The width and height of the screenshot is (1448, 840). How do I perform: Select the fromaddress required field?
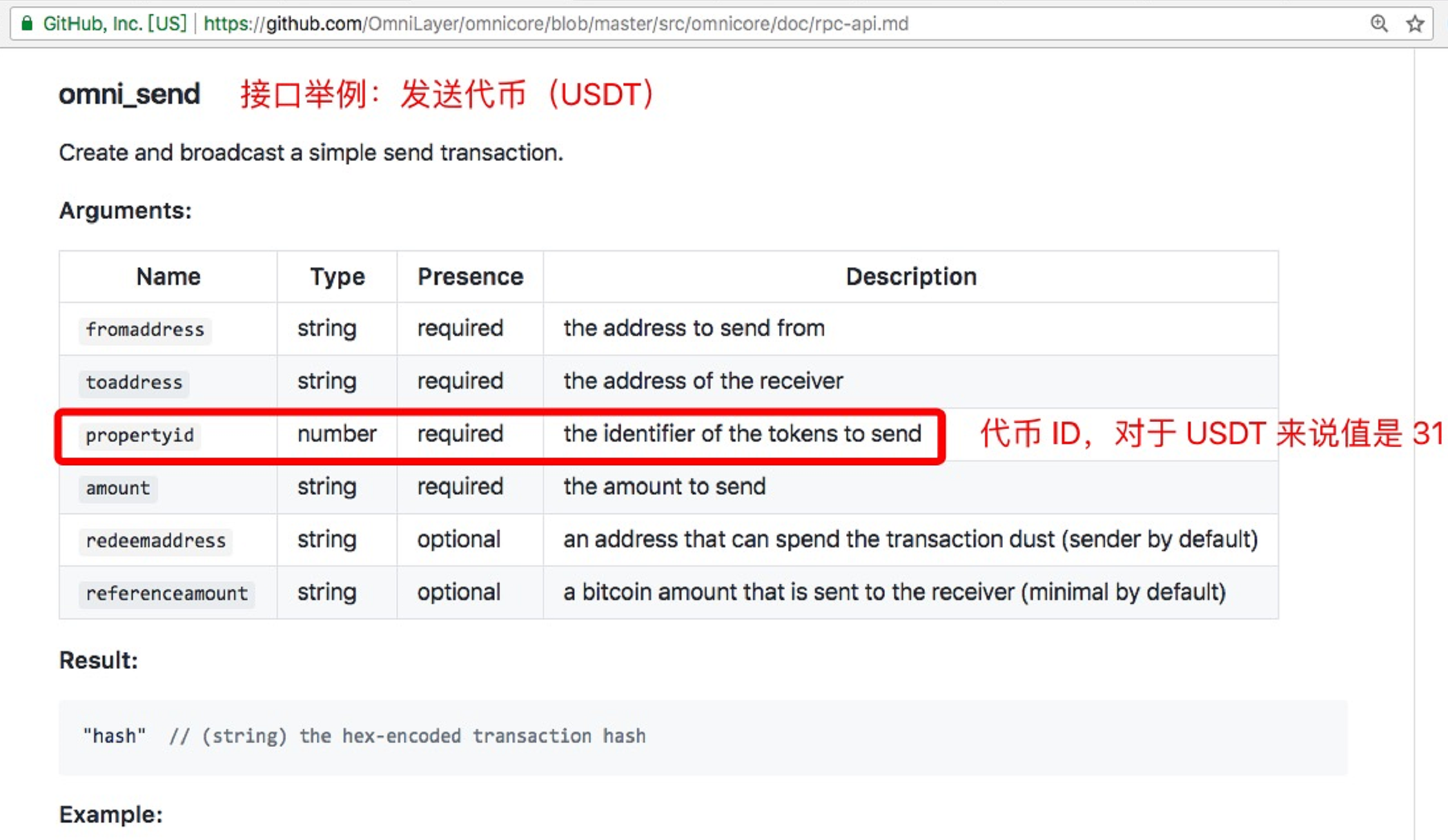tap(460, 328)
